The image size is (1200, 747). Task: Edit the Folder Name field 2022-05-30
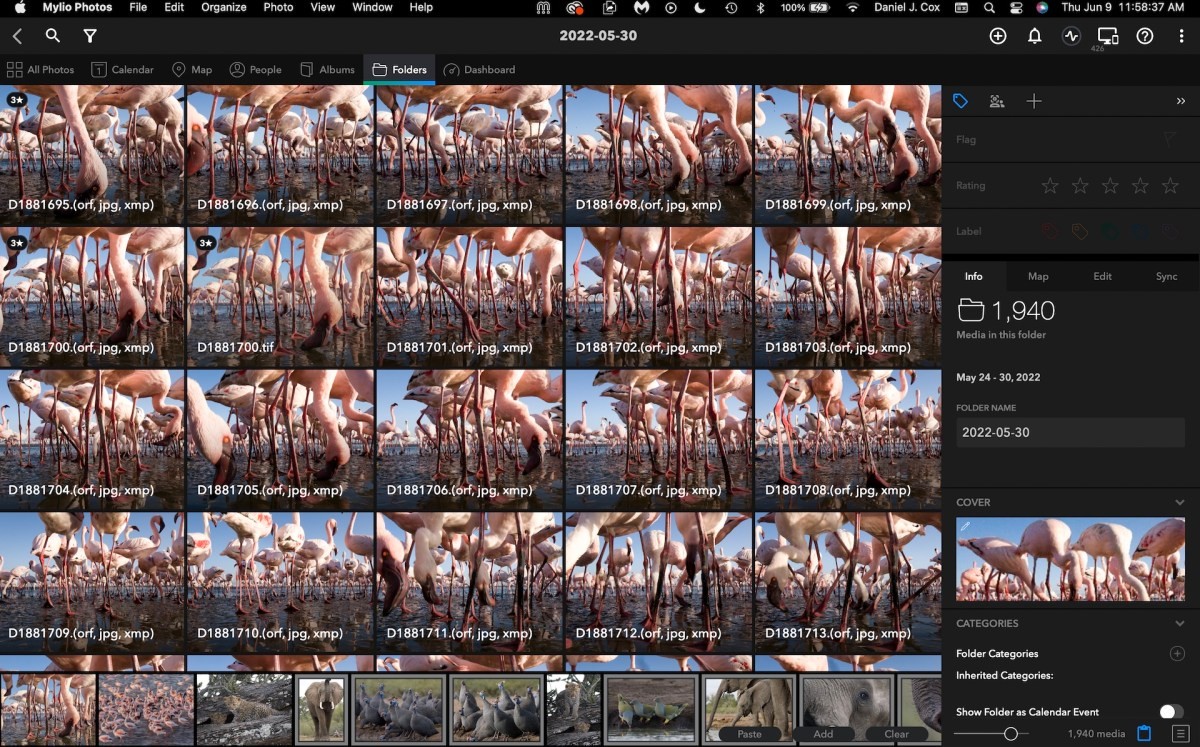click(1070, 433)
